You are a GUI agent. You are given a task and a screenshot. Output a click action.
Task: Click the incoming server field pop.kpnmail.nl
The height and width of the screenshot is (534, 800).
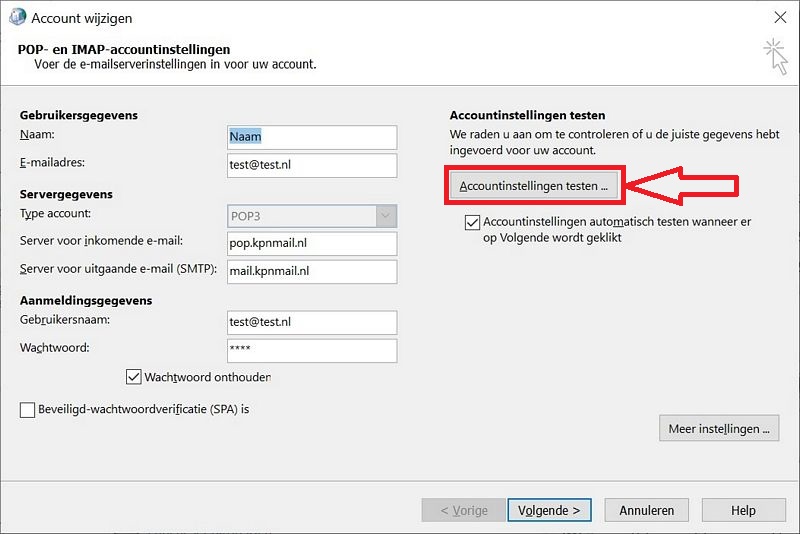tap(312, 244)
